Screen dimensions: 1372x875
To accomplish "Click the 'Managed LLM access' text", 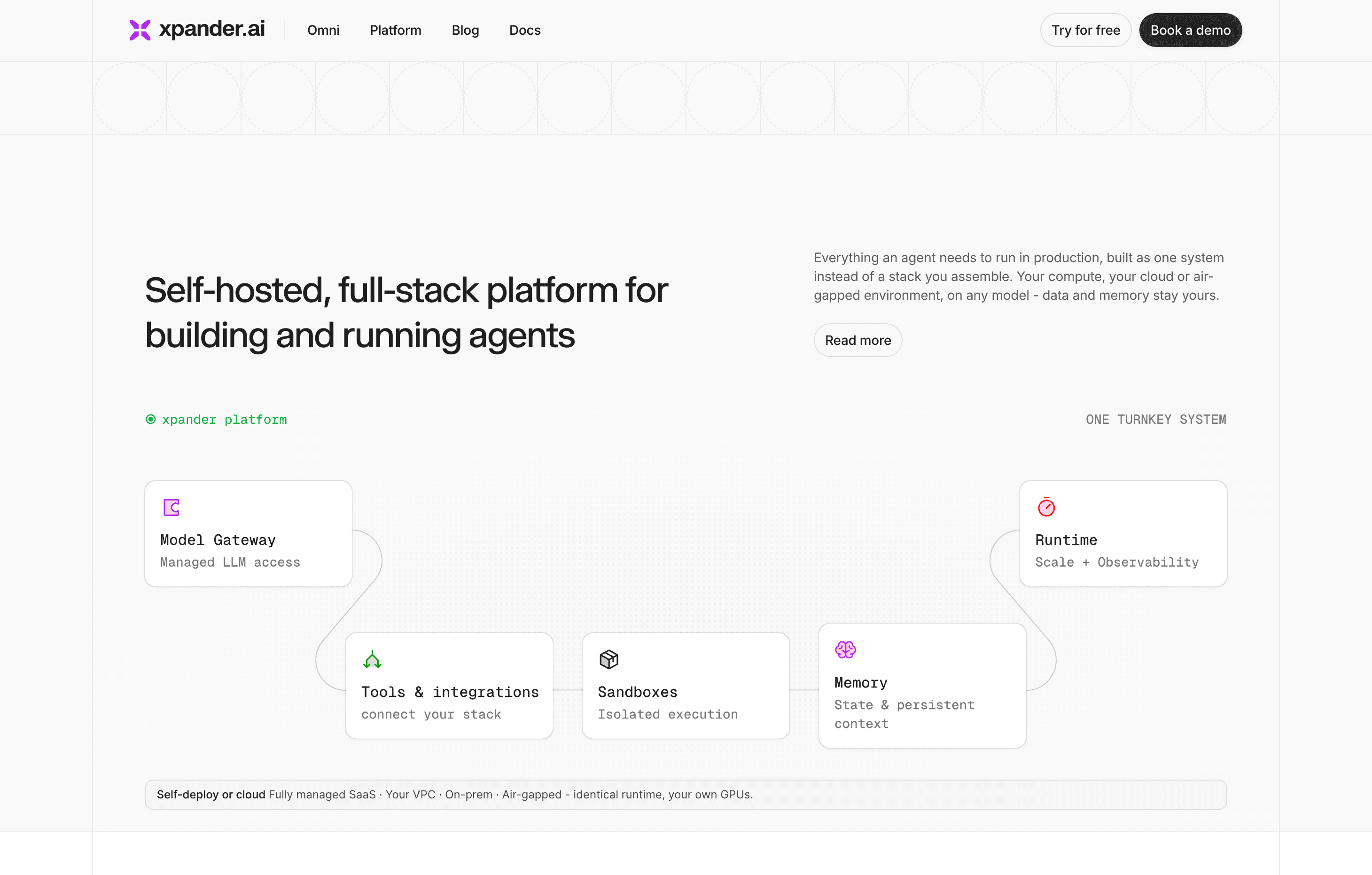I will 230,562.
